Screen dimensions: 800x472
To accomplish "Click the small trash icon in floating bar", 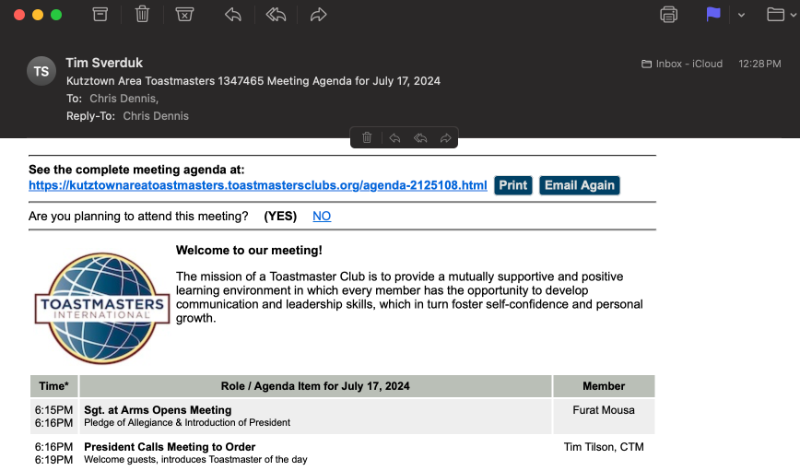I will 367,138.
